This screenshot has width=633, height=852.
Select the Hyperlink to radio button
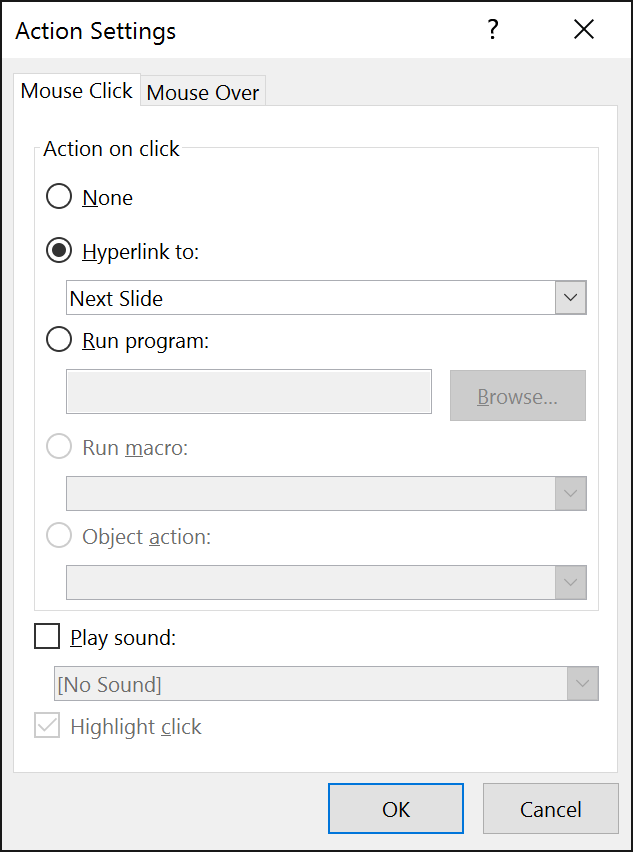pos(58,251)
